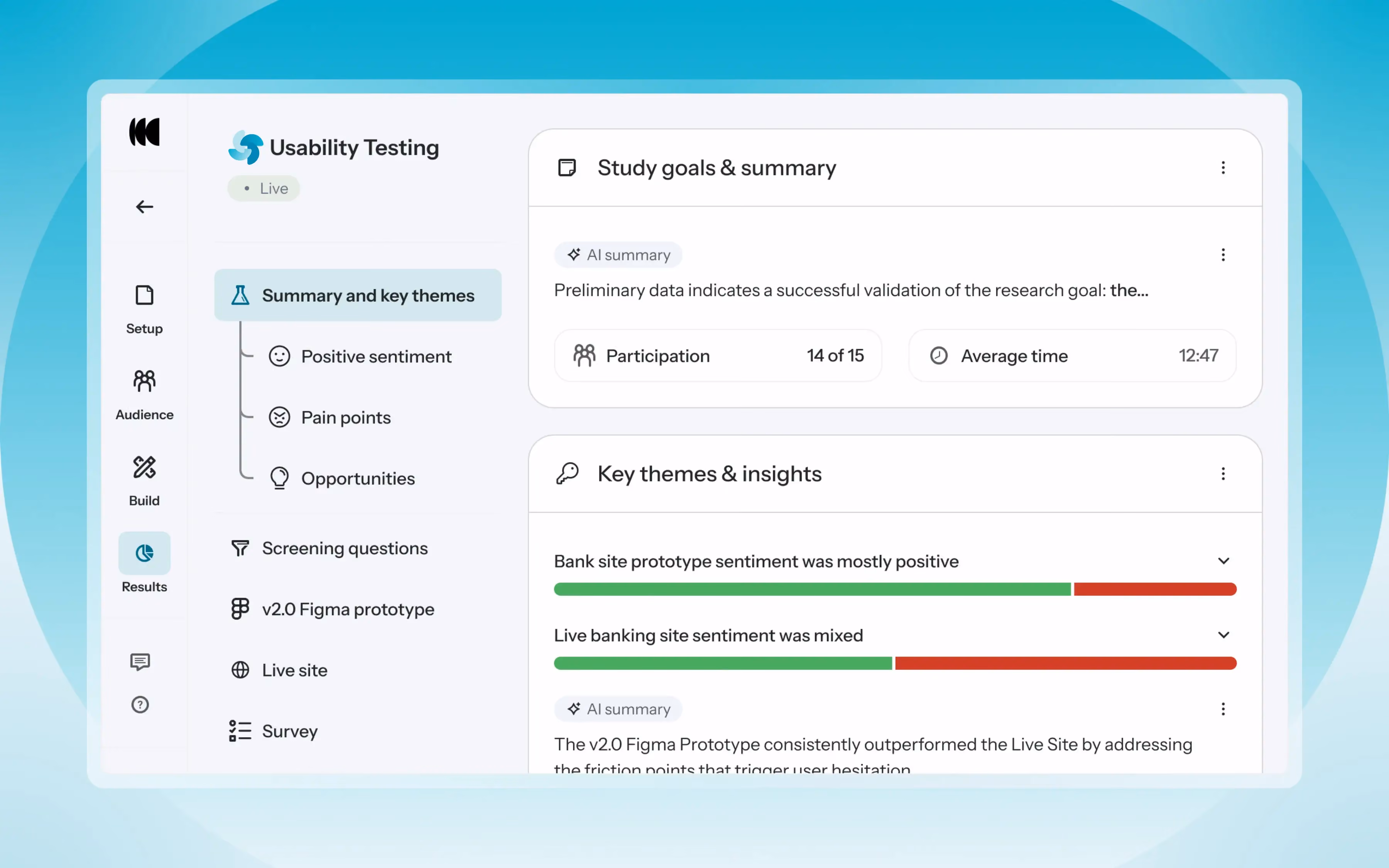The width and height of the screenshot is (1389, 868).
Task: Click 'Bank site prototype sentiment was mostly positive'
Action: pyautogui.click(x=757, y=561)
